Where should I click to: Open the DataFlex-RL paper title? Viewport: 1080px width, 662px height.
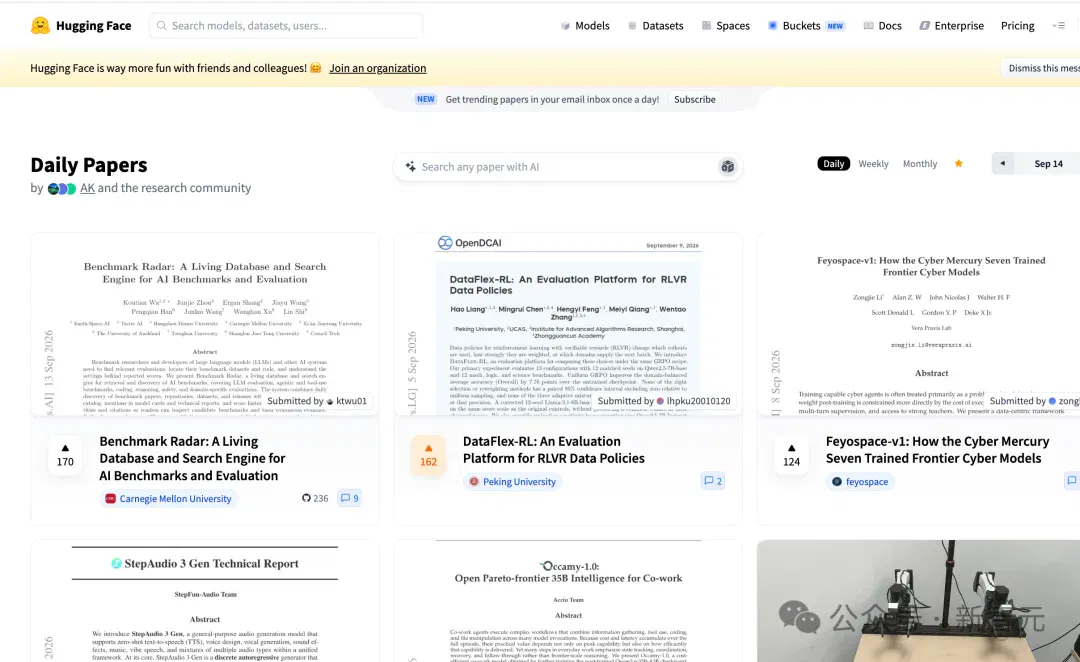(x=554, y=450)
